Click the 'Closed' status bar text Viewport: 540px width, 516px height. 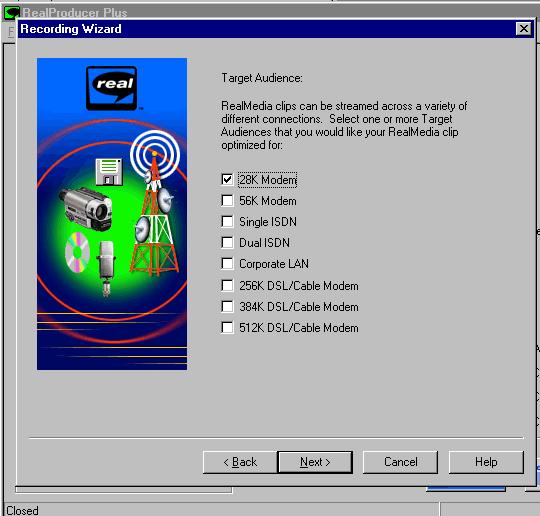point(22,510)
